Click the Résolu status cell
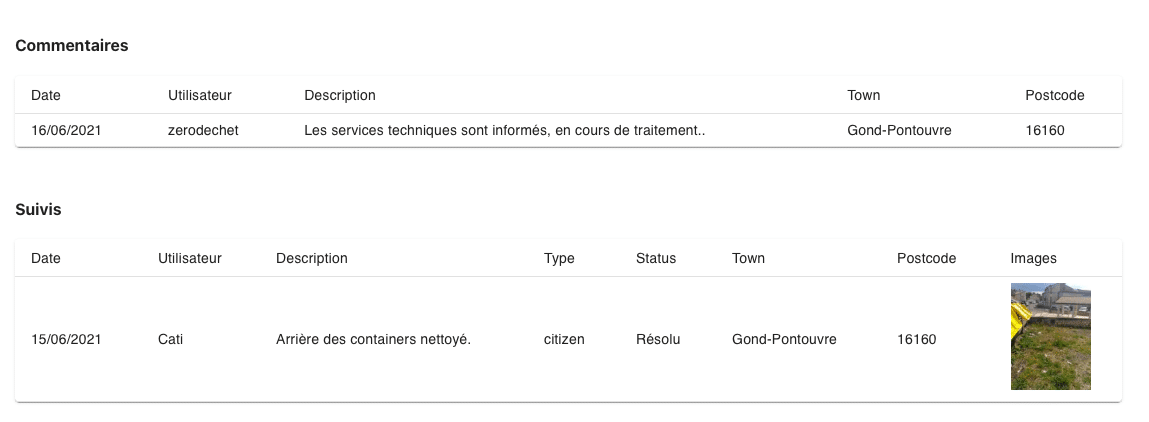The height and width of the screenshot is (422, 1149). coord(658,339)
